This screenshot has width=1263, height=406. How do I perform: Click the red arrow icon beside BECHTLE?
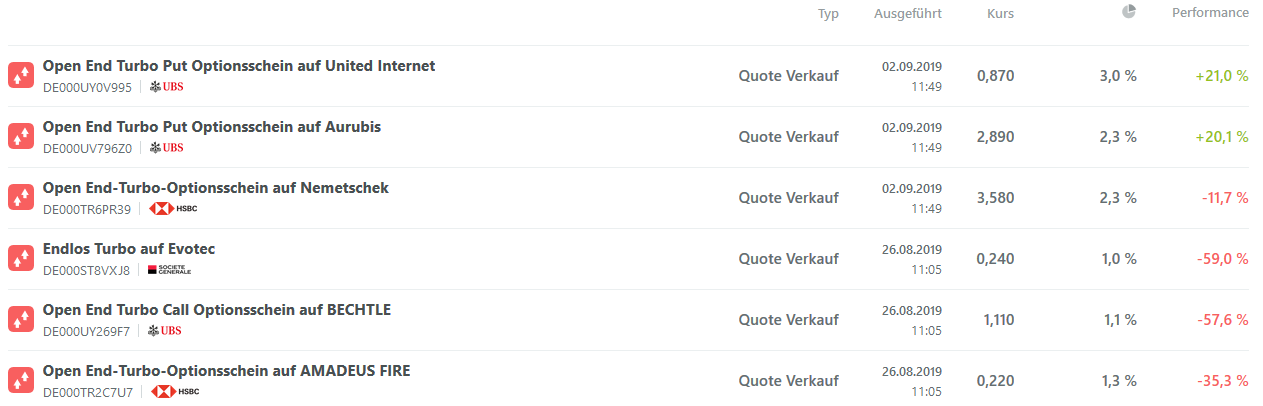click(21, 320)
